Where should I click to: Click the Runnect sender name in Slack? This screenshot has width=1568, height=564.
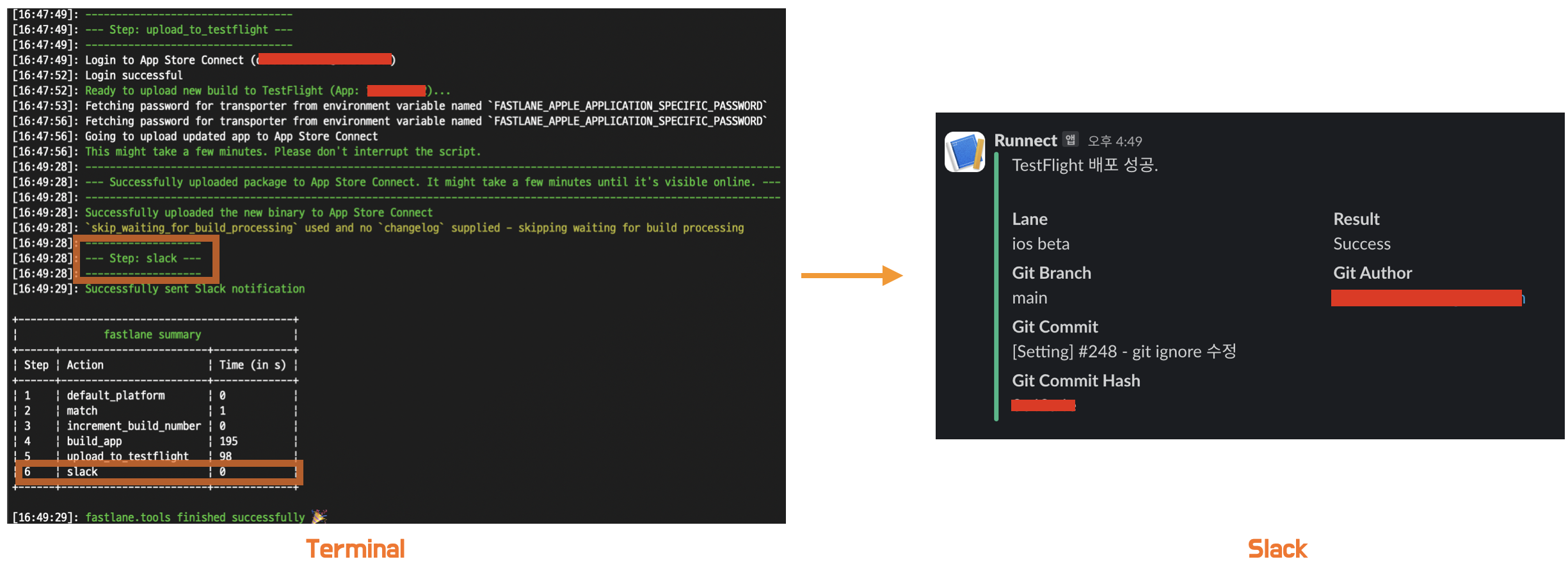point(1025,141)
